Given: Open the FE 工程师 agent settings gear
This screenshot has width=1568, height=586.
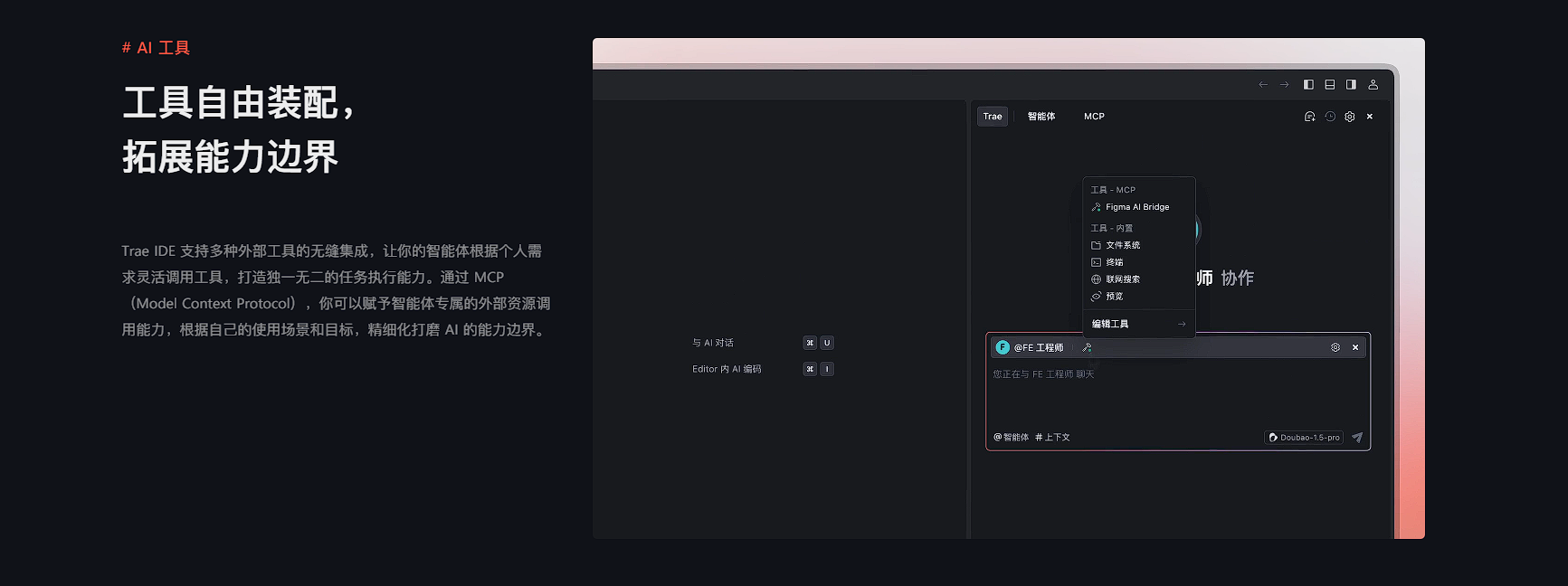Looking at the screenshot, I should click(x=1335, y=347).
